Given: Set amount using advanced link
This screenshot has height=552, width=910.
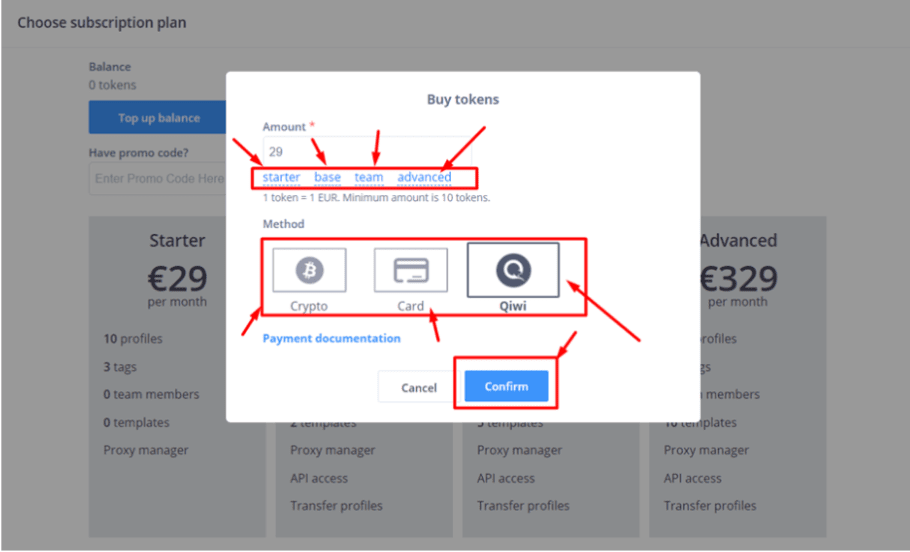Looking at the screenshot, I should coord(424,177).
